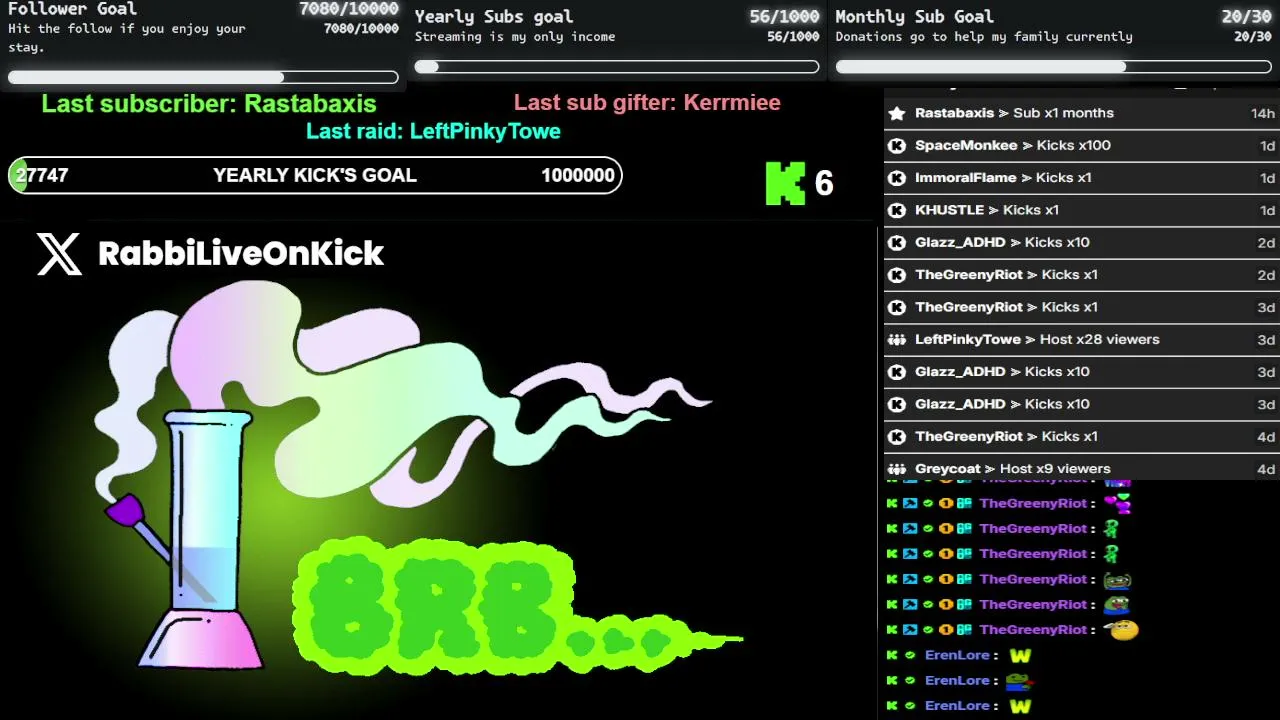Screen dimensions: 1280x720
Task: Click the Pepe emote in ErenLore's message
Action: click(1018, 681)
